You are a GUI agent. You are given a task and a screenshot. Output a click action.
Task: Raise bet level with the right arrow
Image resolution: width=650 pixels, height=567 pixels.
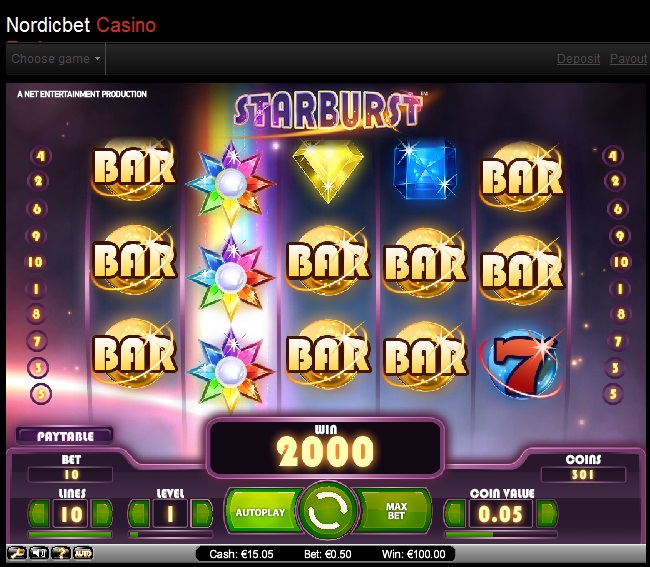202,514
